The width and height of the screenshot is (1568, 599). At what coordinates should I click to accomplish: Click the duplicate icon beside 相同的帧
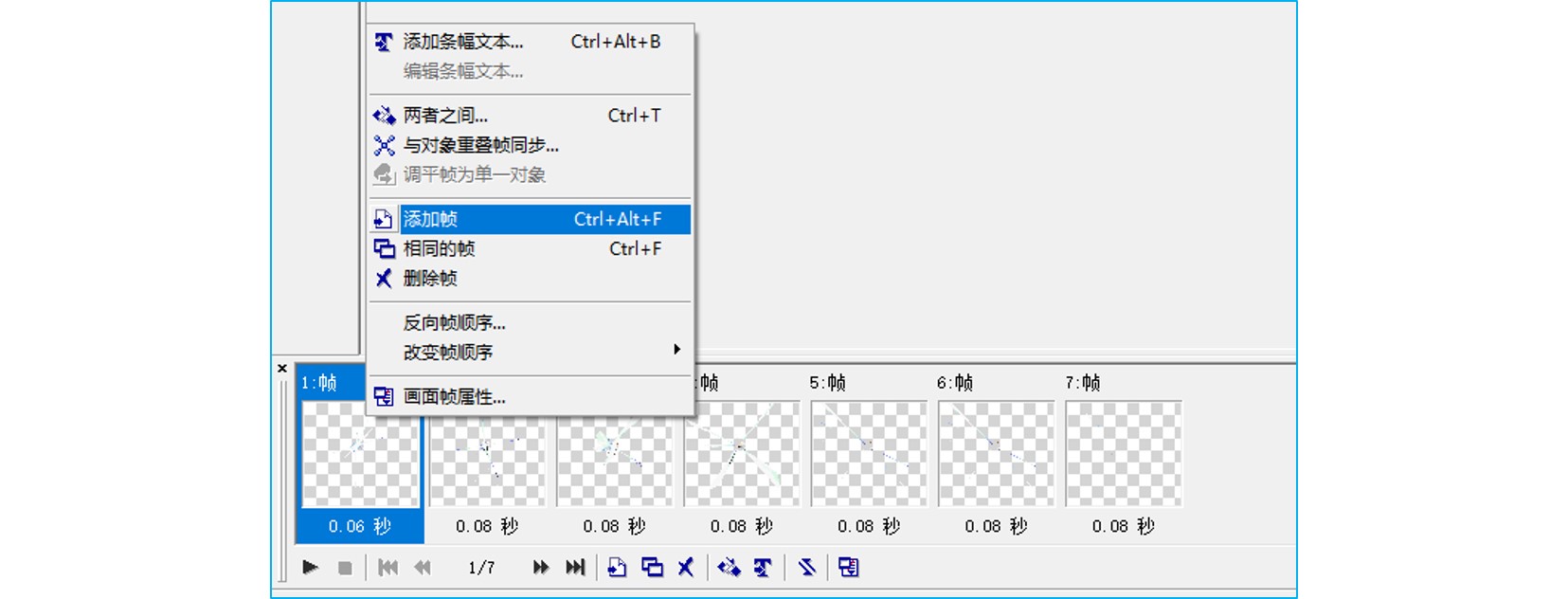pyautogui.click(x=384, y=248)
